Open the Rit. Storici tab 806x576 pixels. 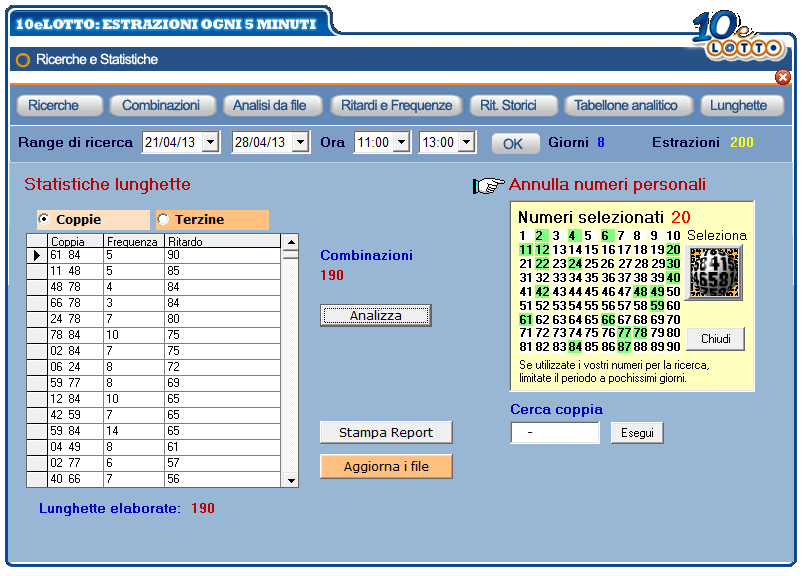tap(514, 105)
